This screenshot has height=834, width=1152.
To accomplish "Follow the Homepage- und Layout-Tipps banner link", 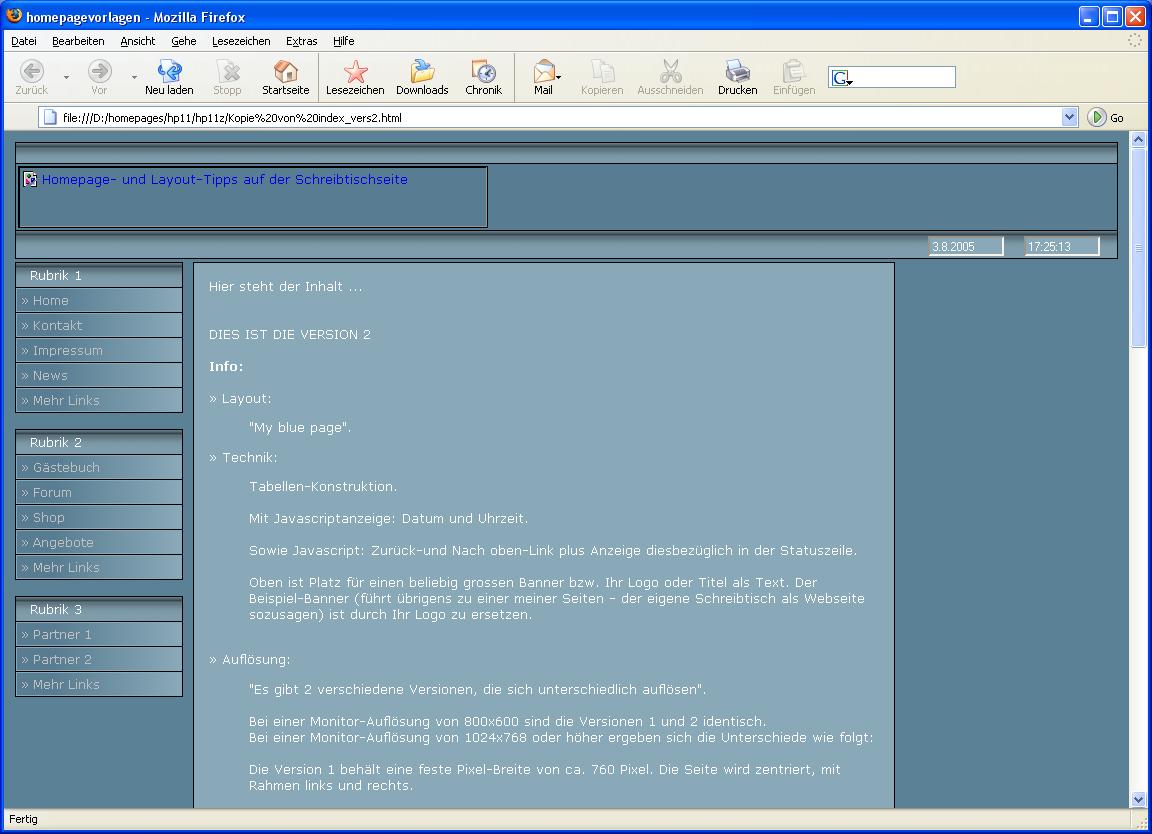I will (x=224, y=180).
